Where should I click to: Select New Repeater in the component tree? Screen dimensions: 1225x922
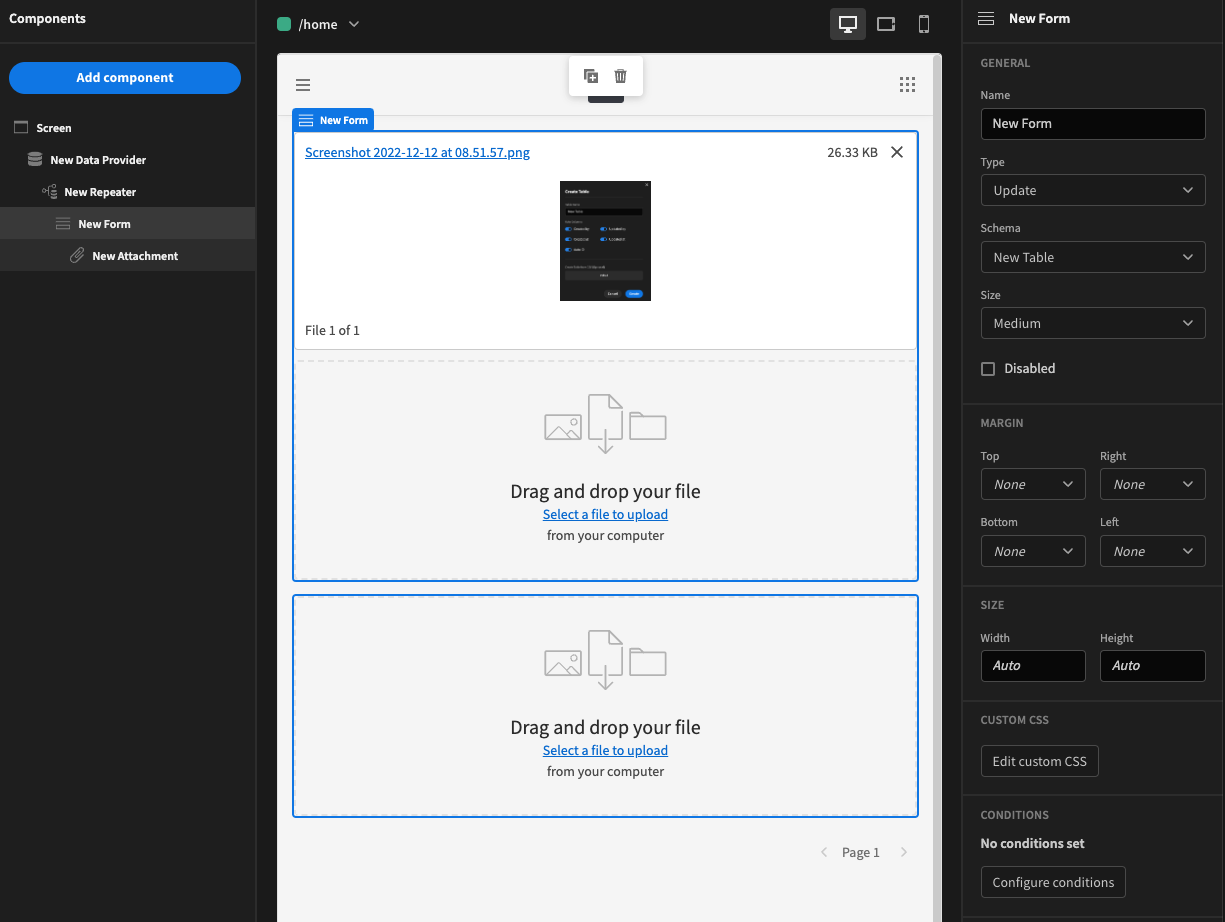coord(102,191)
